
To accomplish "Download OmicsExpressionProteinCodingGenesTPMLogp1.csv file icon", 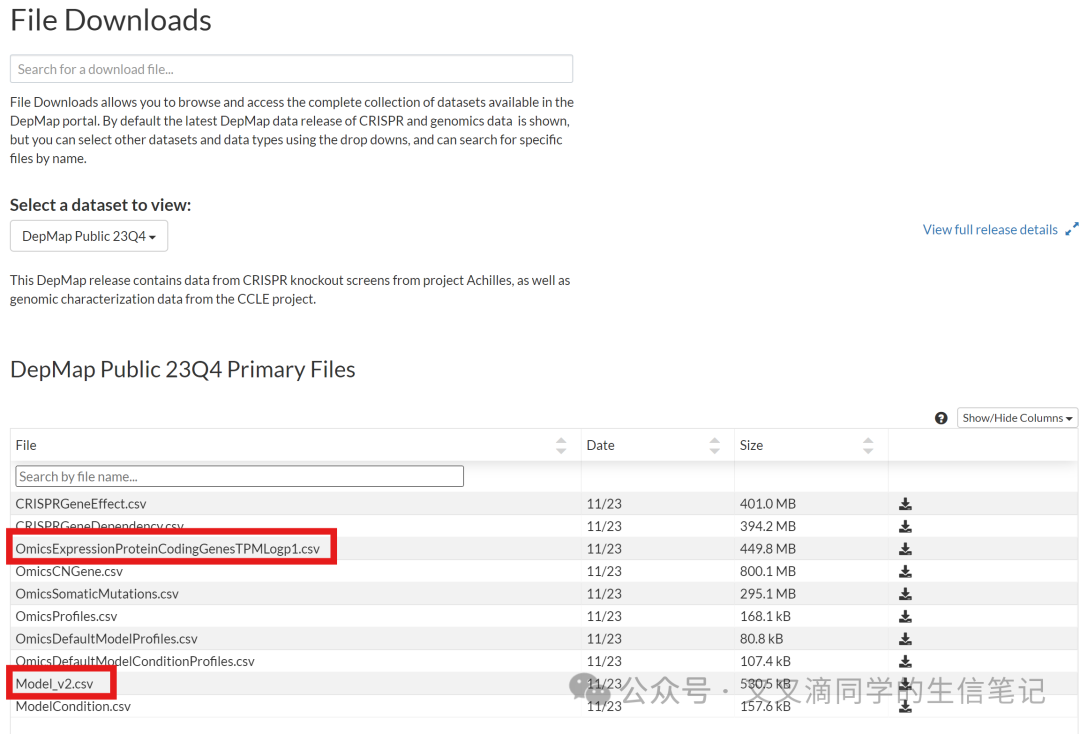I will pos(905,549).
